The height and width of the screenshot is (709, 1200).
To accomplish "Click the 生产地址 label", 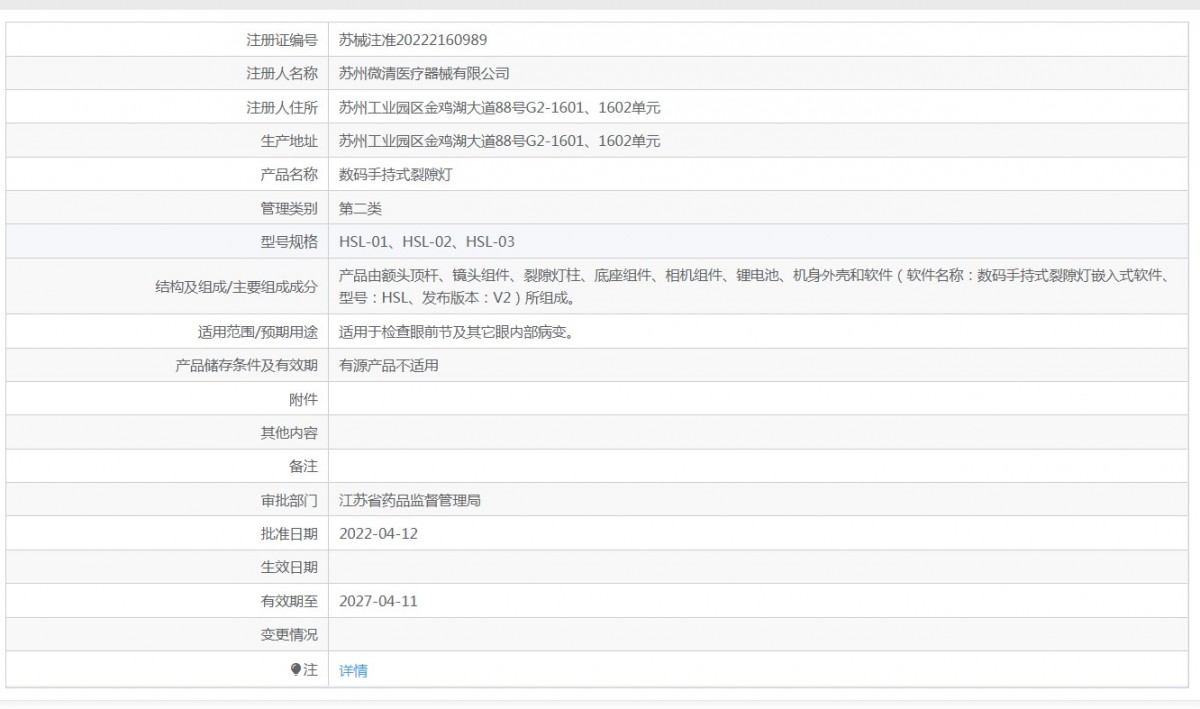I will click(289, 141).
